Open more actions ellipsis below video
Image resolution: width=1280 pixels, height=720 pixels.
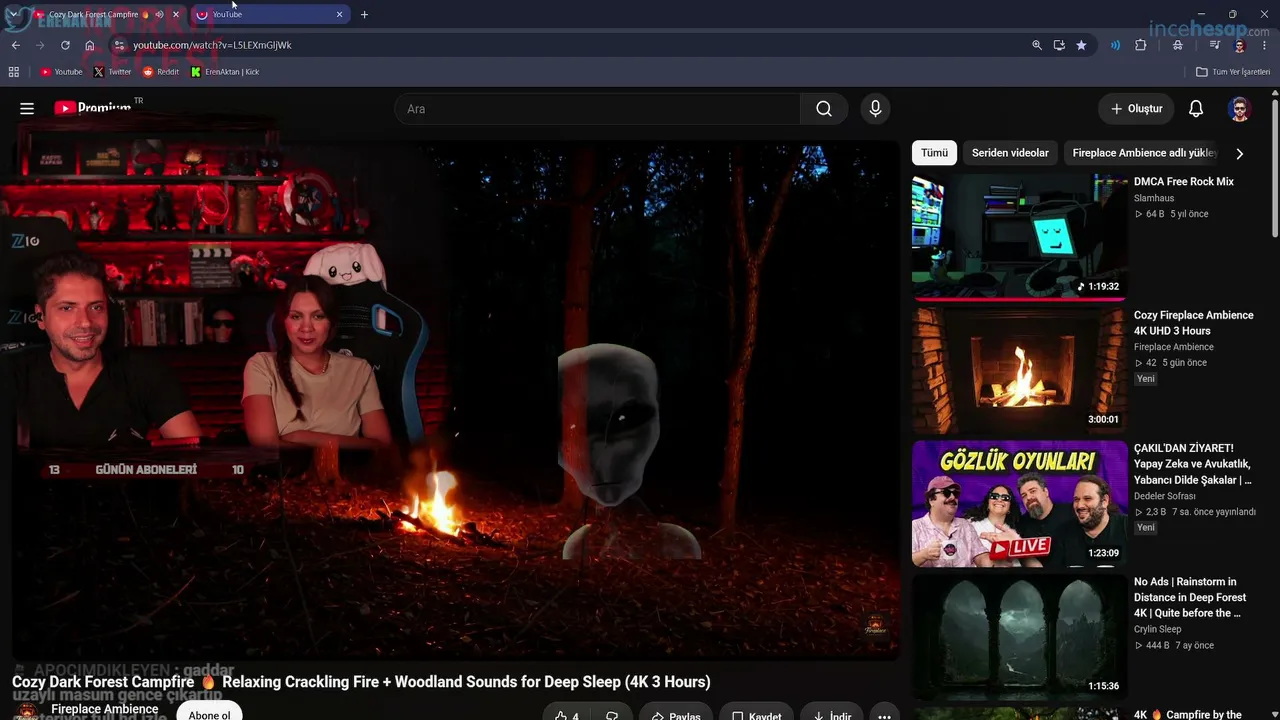(884, 714)
